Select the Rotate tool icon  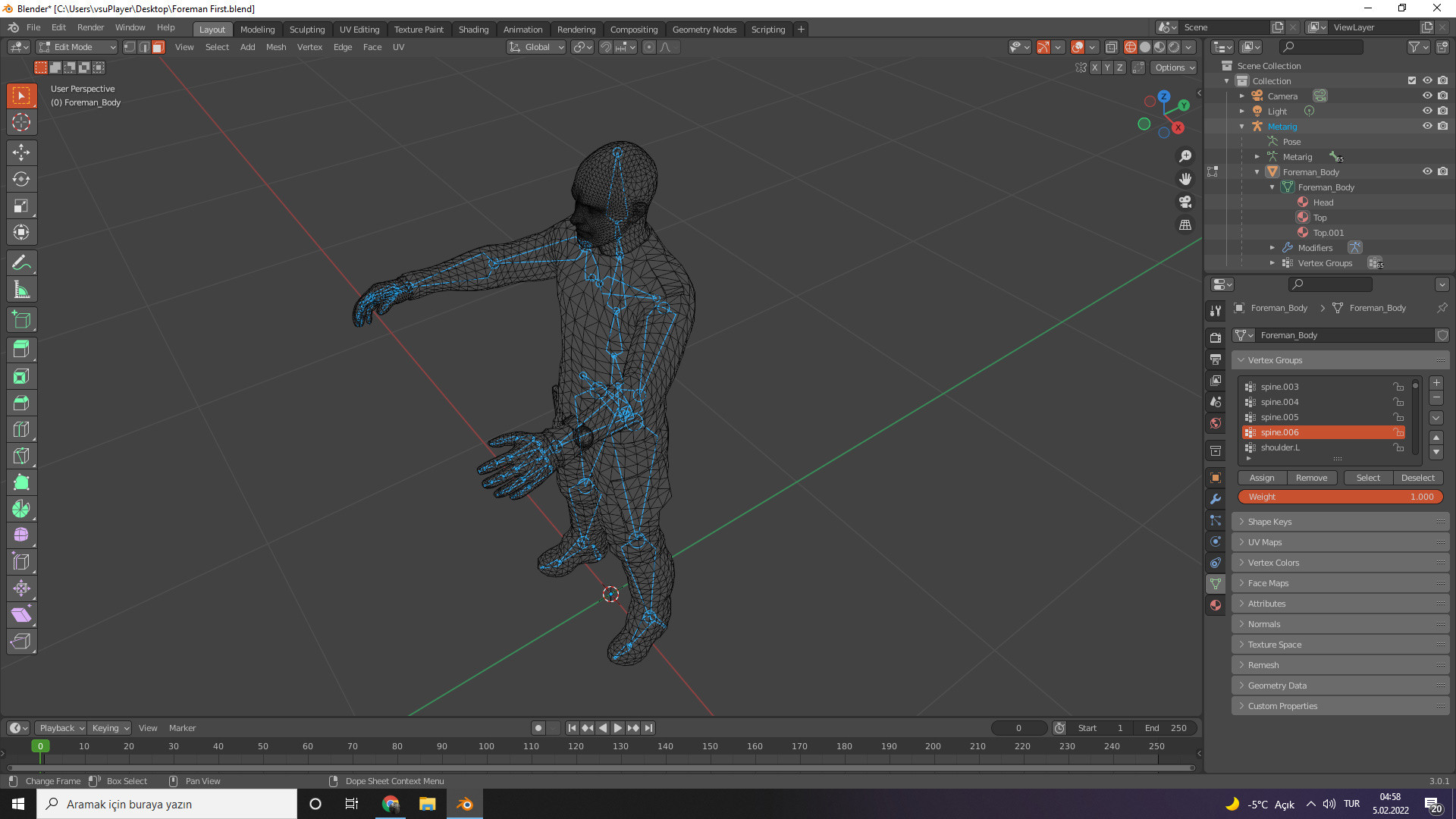click(22, 178)
